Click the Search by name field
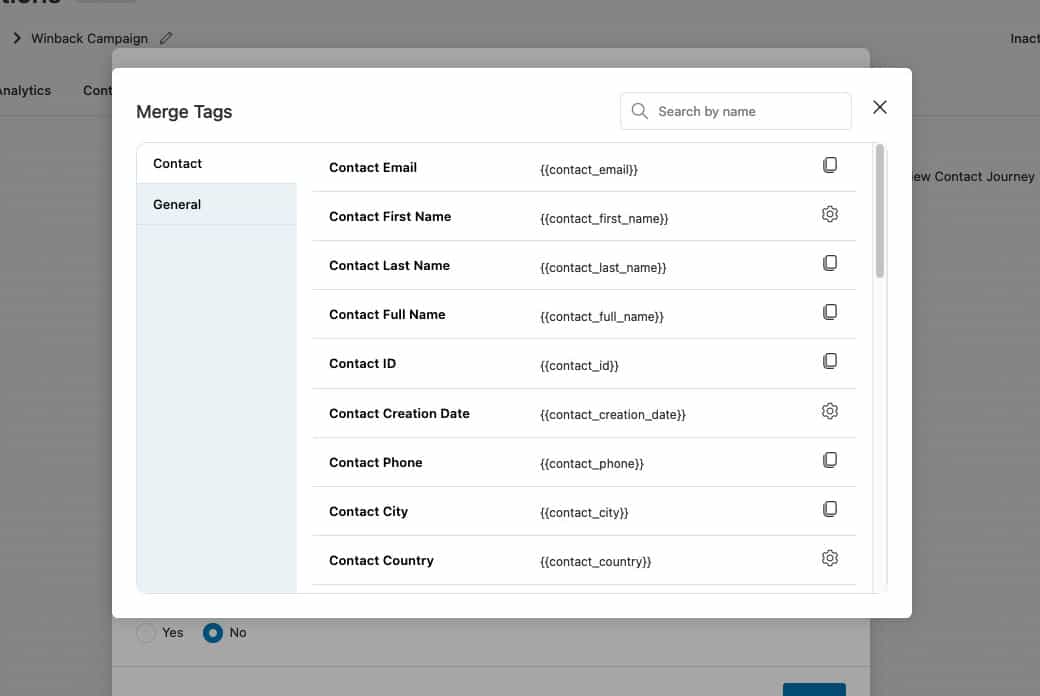The width and height of the screenshot is (1040, 696). point(748,112)
